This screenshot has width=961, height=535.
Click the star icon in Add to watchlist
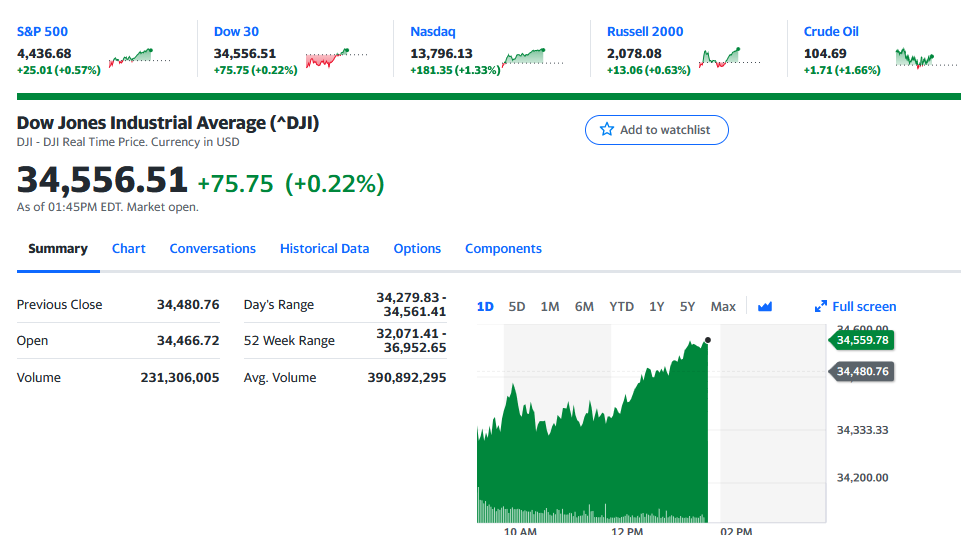(607, 129)
